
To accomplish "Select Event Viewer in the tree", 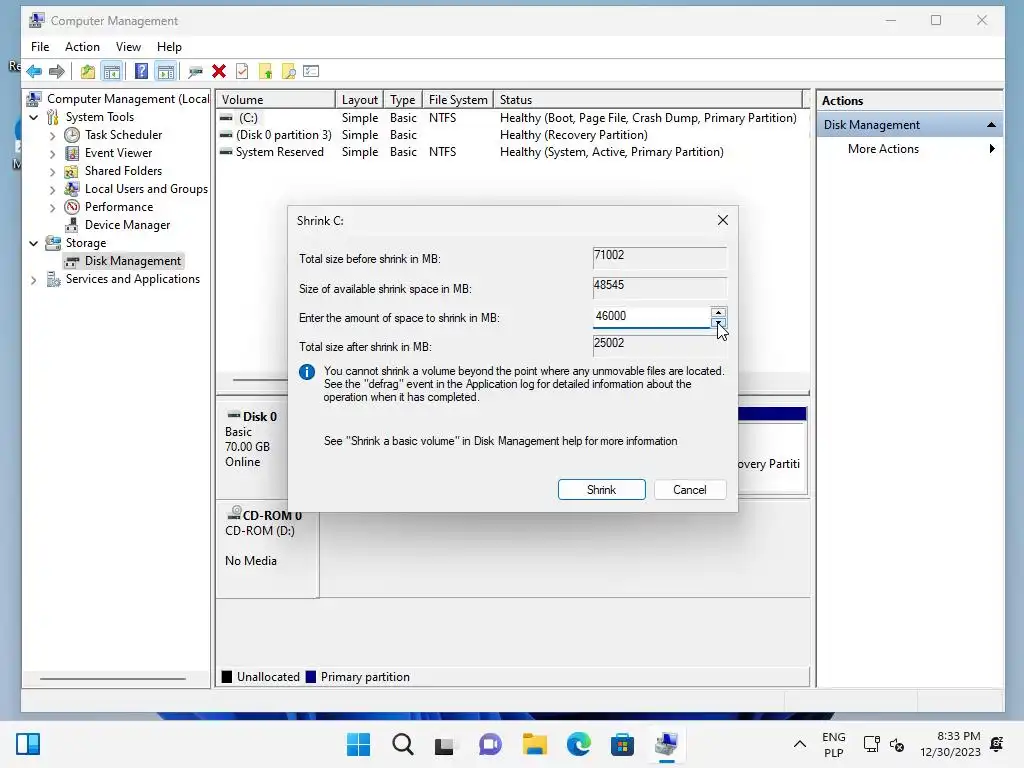I will pos(118,153).
